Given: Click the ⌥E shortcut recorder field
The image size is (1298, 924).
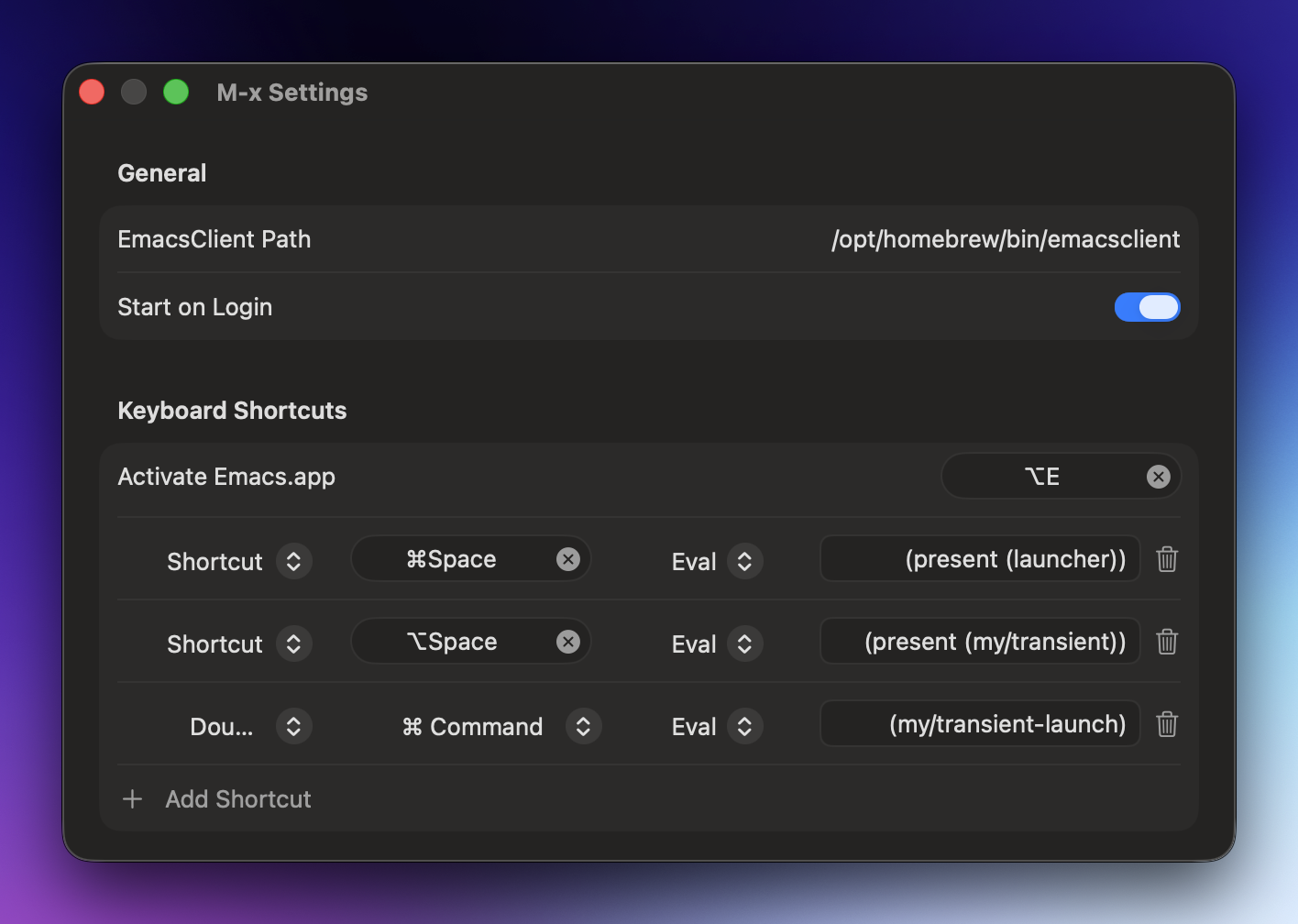Looking at the screenshot, I should (x=1041, y=477).
